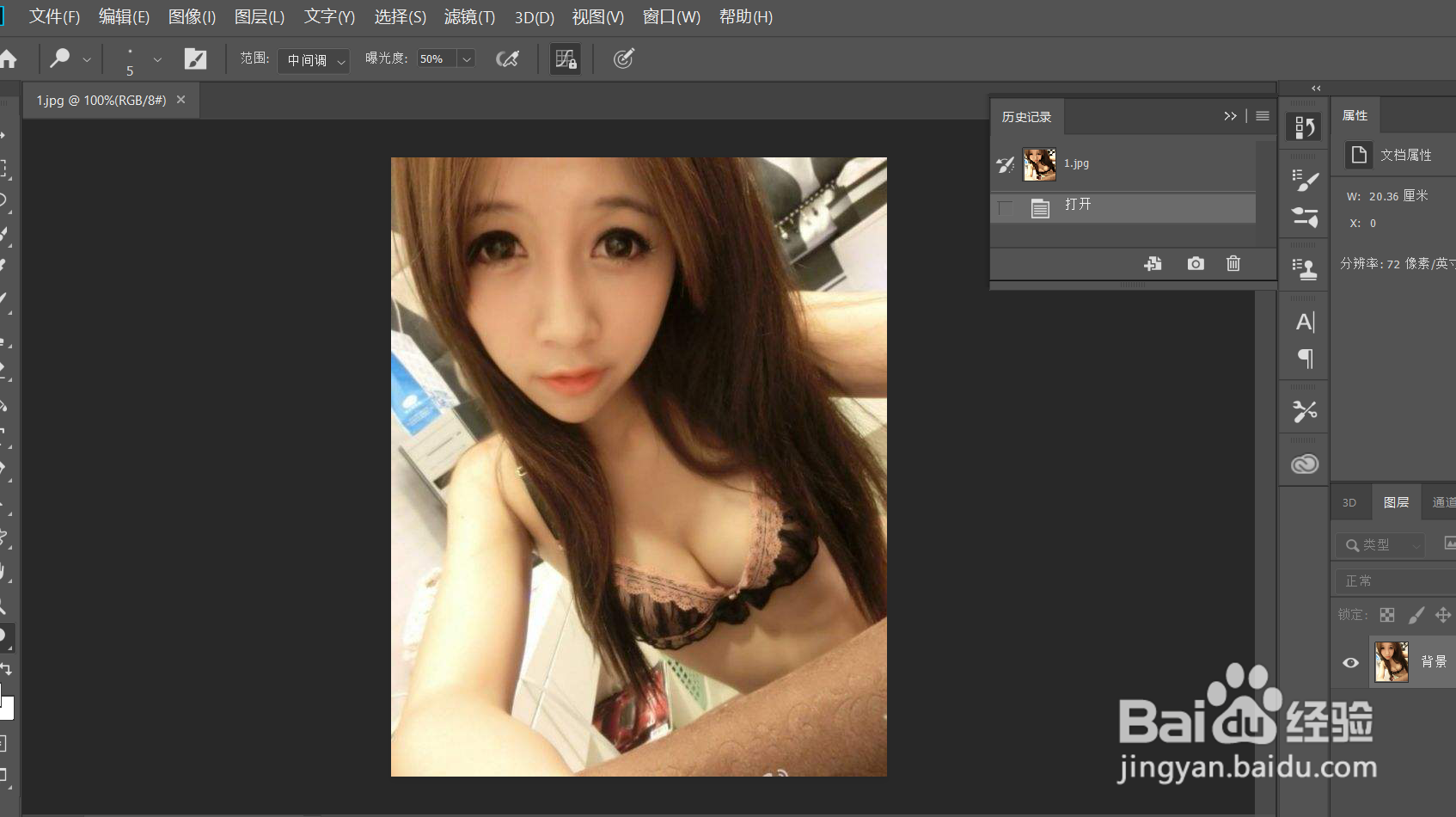Screen dimensions: 1456x817
Task: Toggle the protect tones button
Action: tap(566, 58)
